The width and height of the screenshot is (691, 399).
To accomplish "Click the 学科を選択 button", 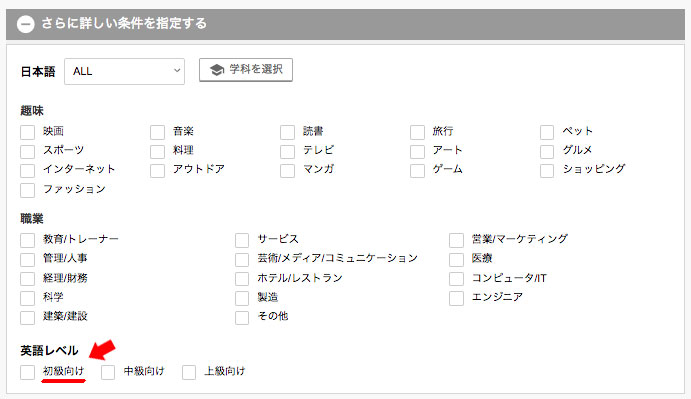I will coord(246,70).
